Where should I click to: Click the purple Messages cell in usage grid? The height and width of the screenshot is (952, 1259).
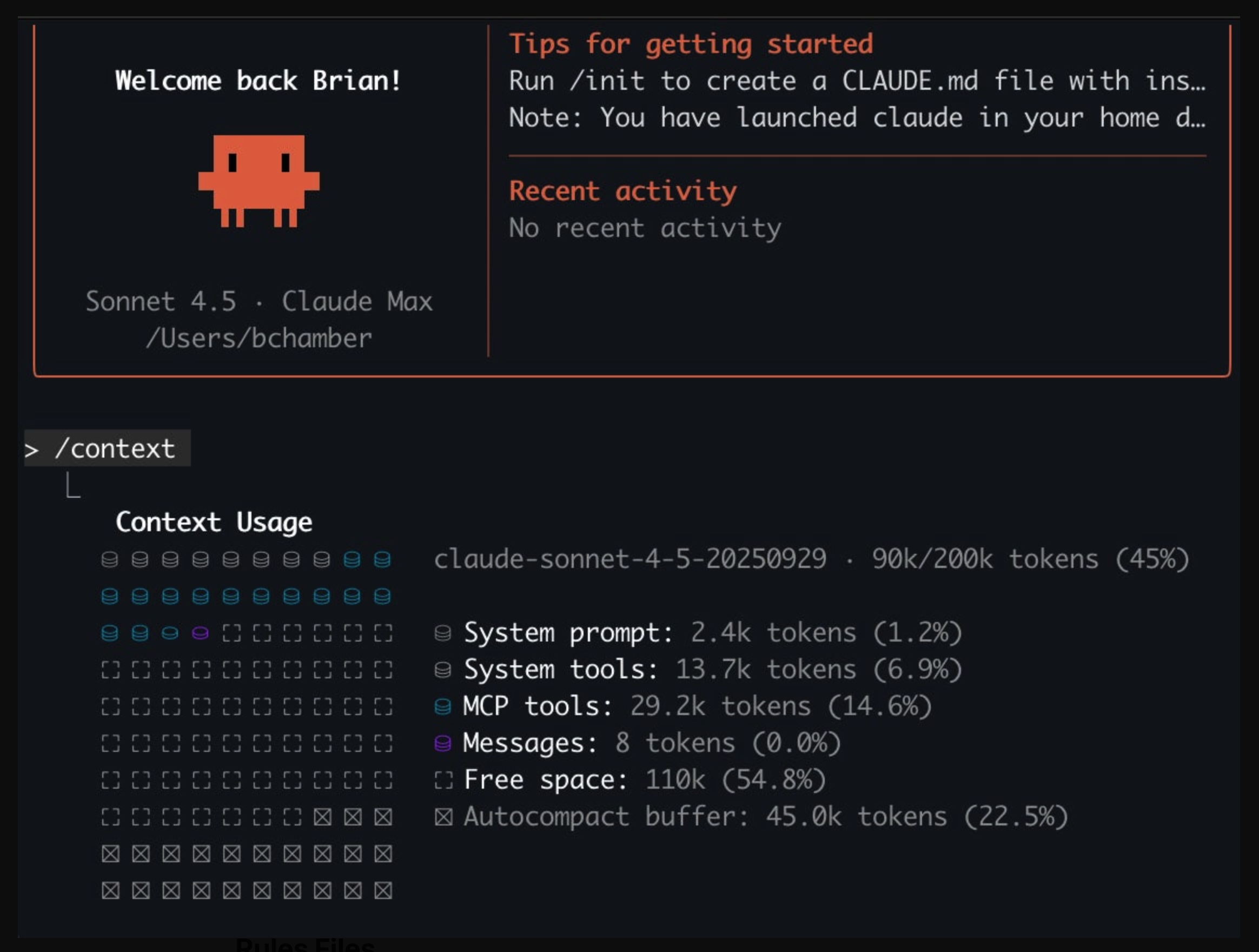click(200, 633)
